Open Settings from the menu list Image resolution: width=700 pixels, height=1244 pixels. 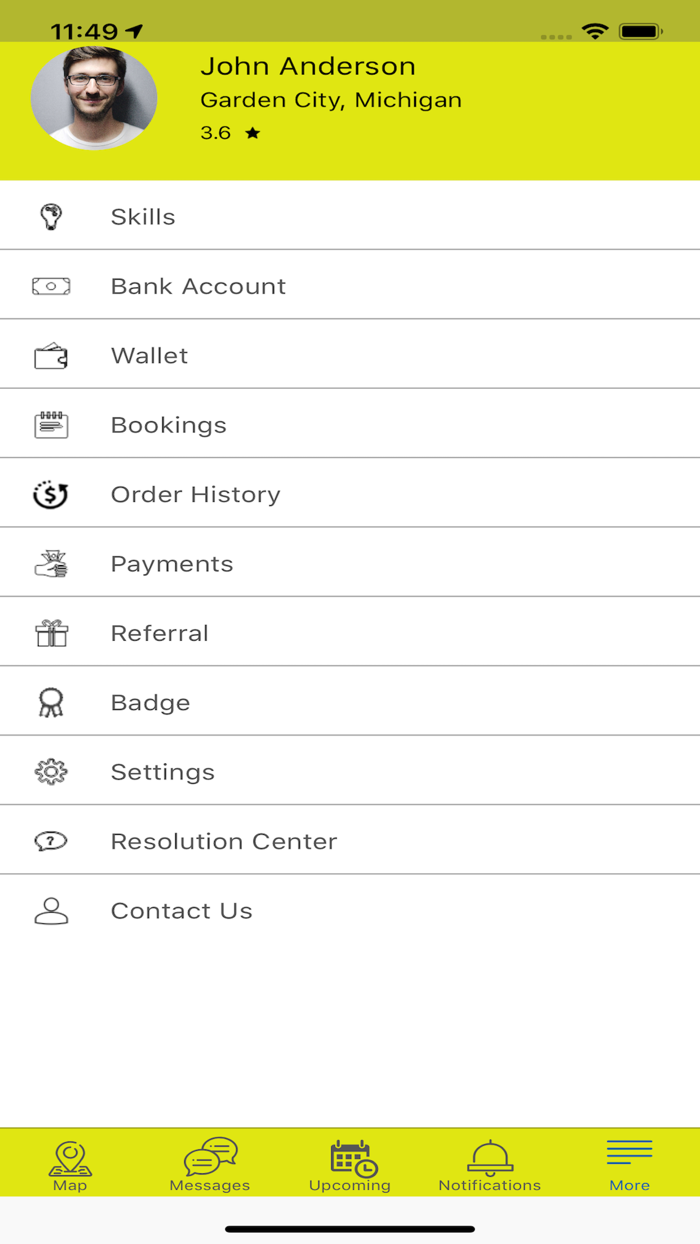(163, 770)
